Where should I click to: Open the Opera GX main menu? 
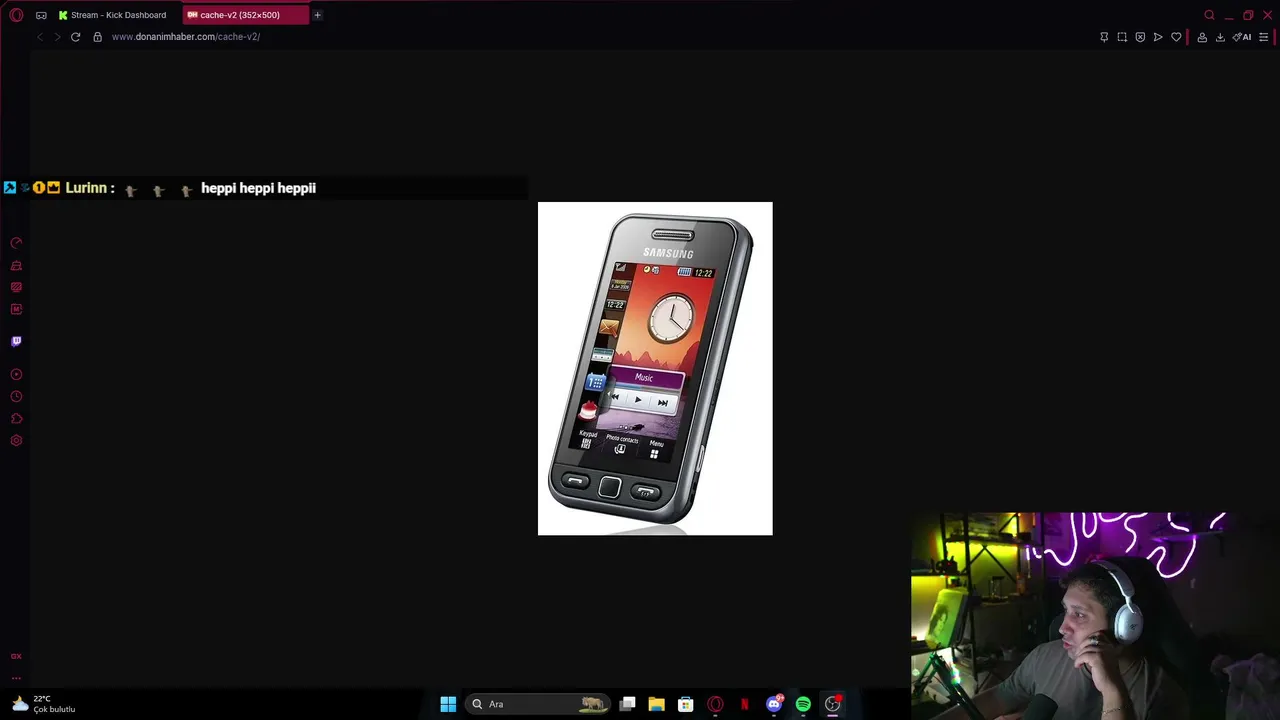pos(16,15)
